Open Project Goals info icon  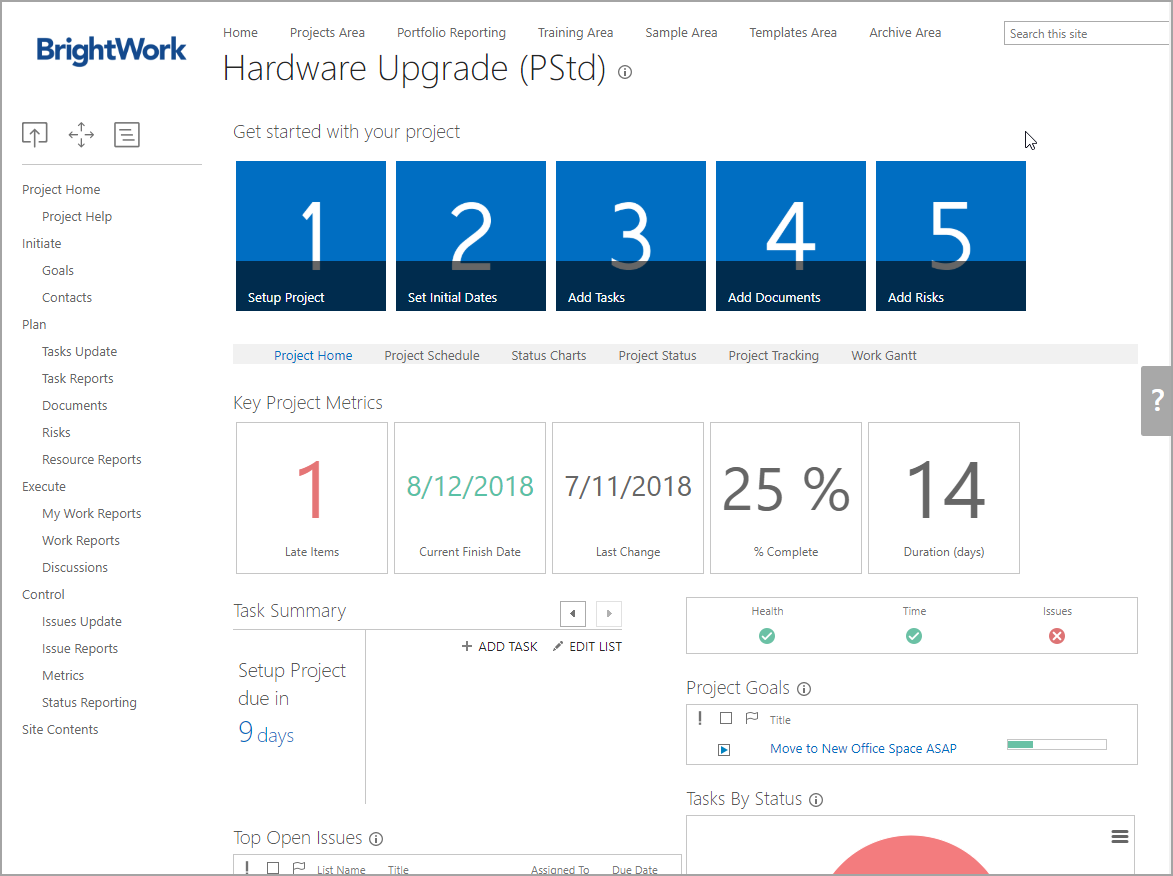pos(804,689)
